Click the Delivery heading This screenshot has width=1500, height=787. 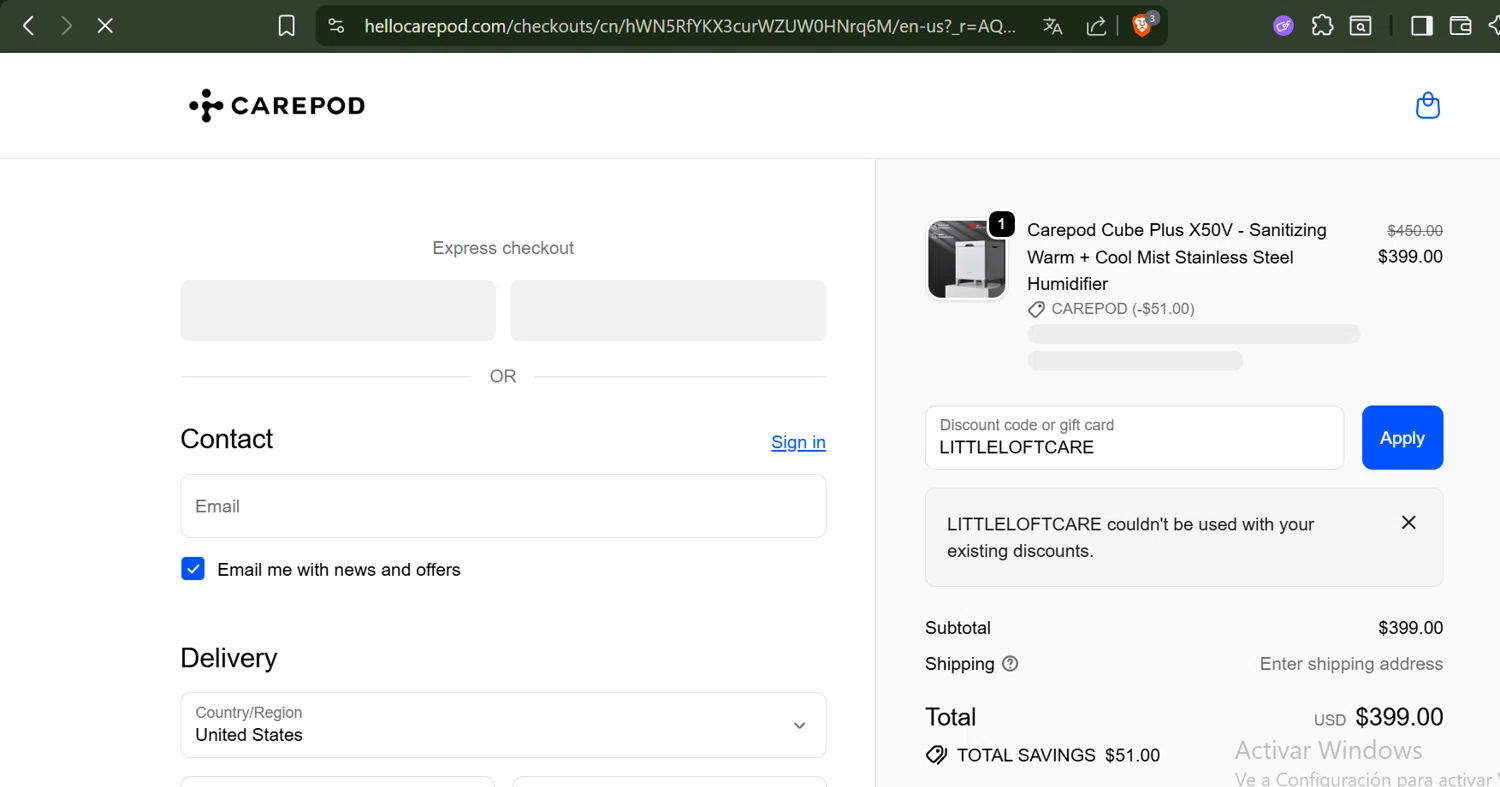(229, 658)
